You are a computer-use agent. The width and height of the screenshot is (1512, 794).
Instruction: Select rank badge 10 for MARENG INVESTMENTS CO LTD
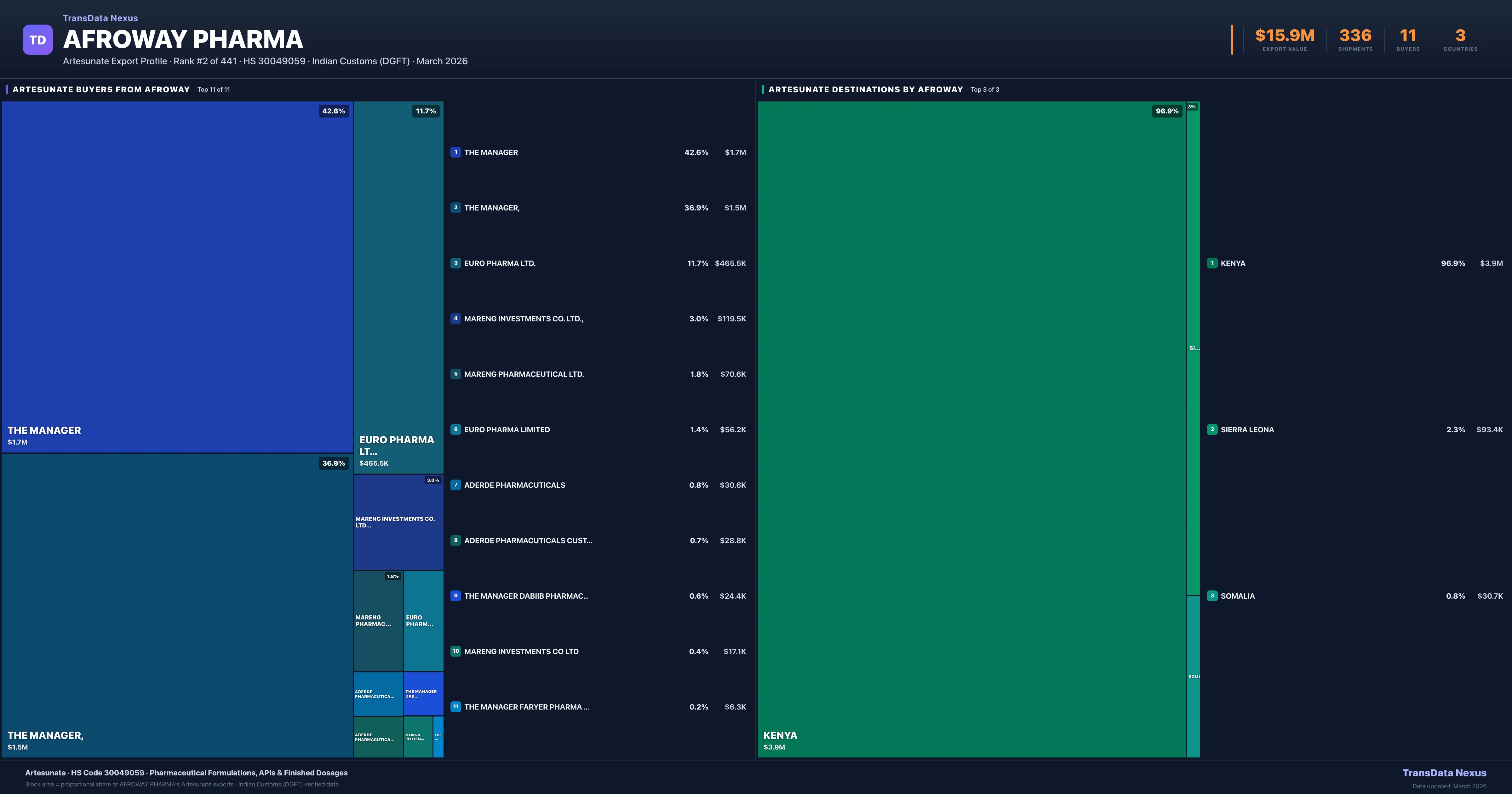(456, 651)
